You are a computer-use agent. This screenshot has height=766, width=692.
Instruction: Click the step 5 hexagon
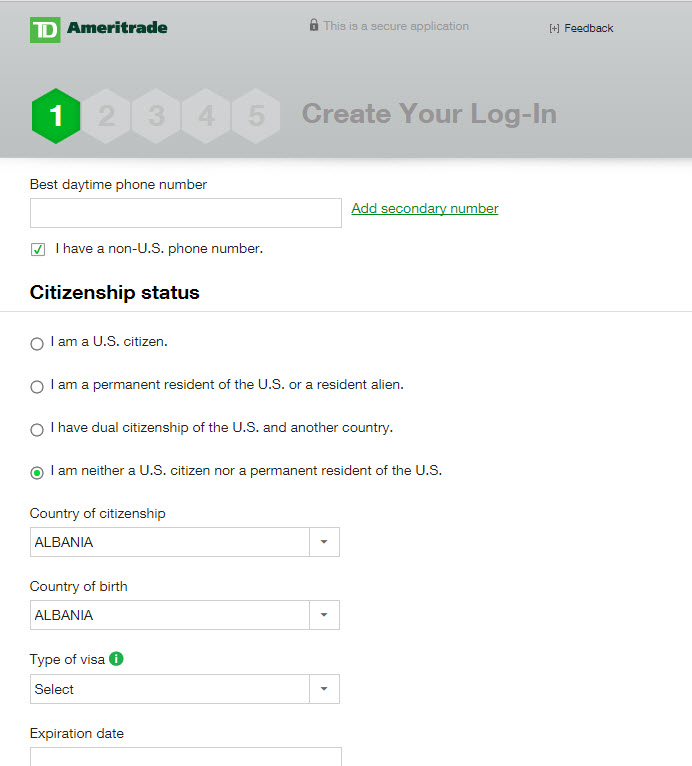coord(256,116)
